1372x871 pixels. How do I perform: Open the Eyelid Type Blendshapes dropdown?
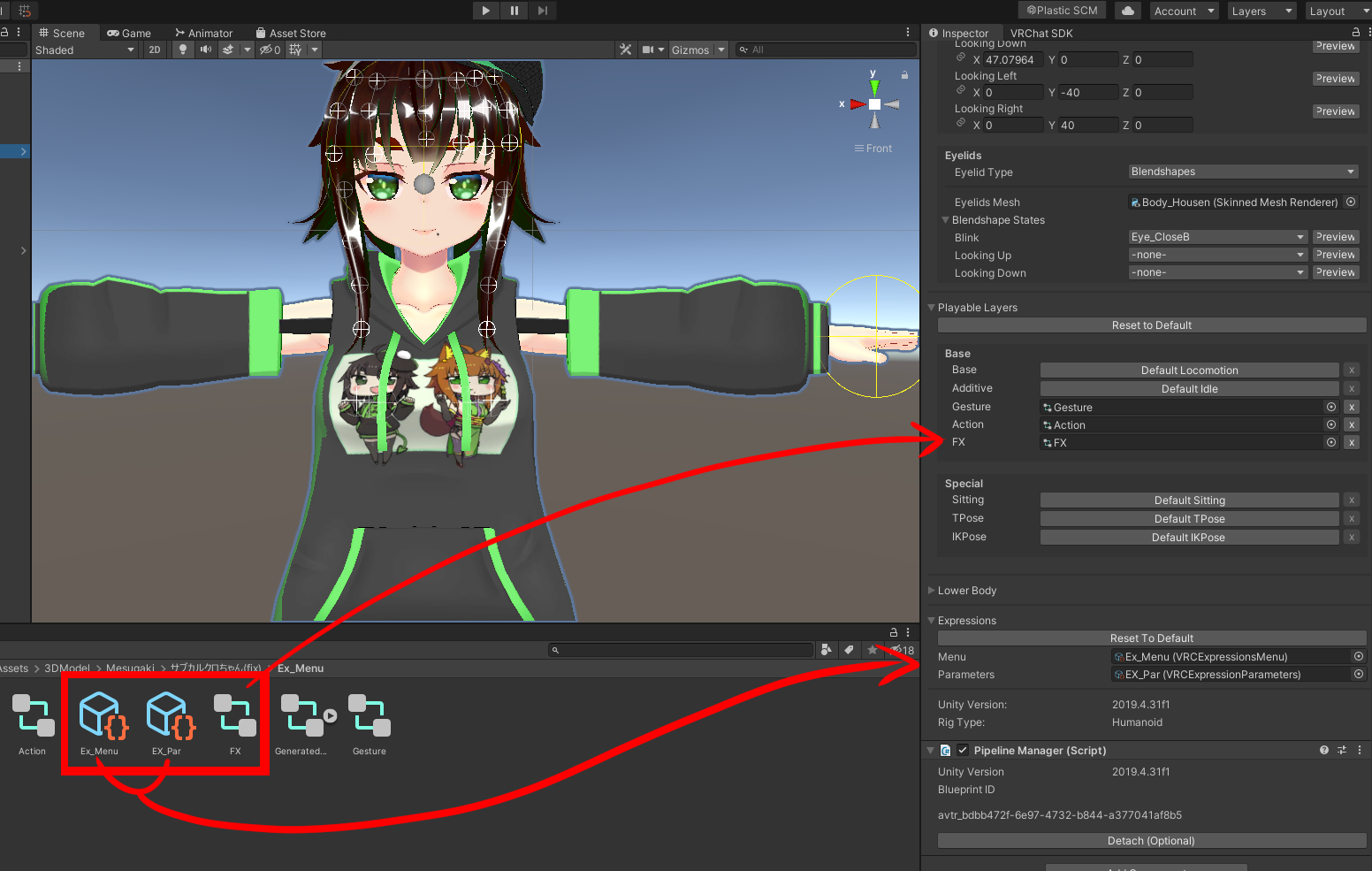tap(1243, 172)
